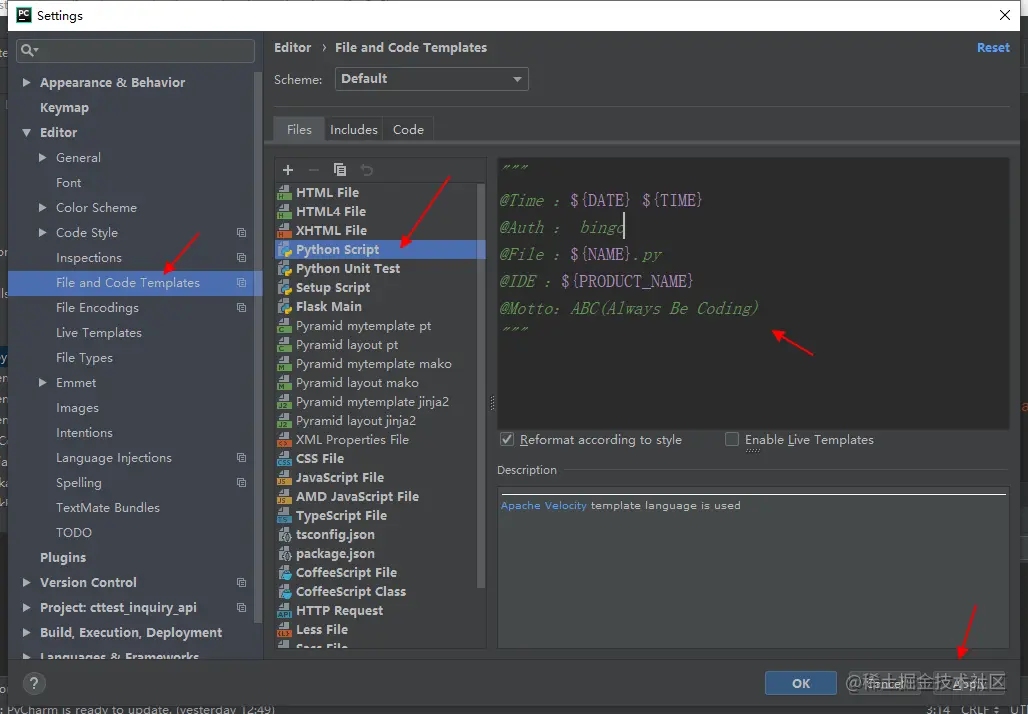Open Plugins settings
Viewport: 1028px width, 714px height.
(63, 558)
